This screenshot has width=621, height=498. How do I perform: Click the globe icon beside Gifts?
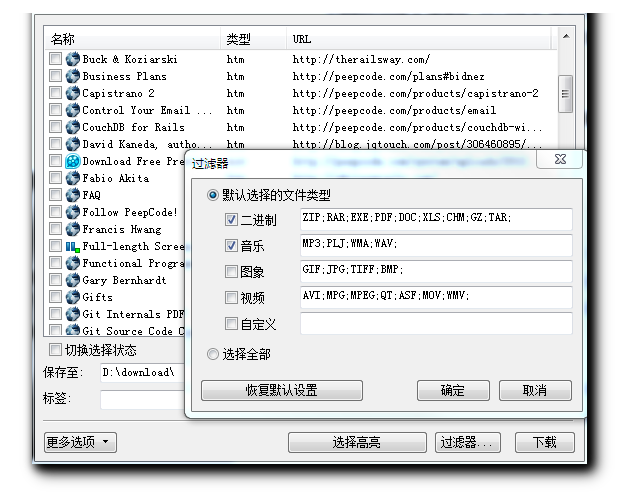73,297
